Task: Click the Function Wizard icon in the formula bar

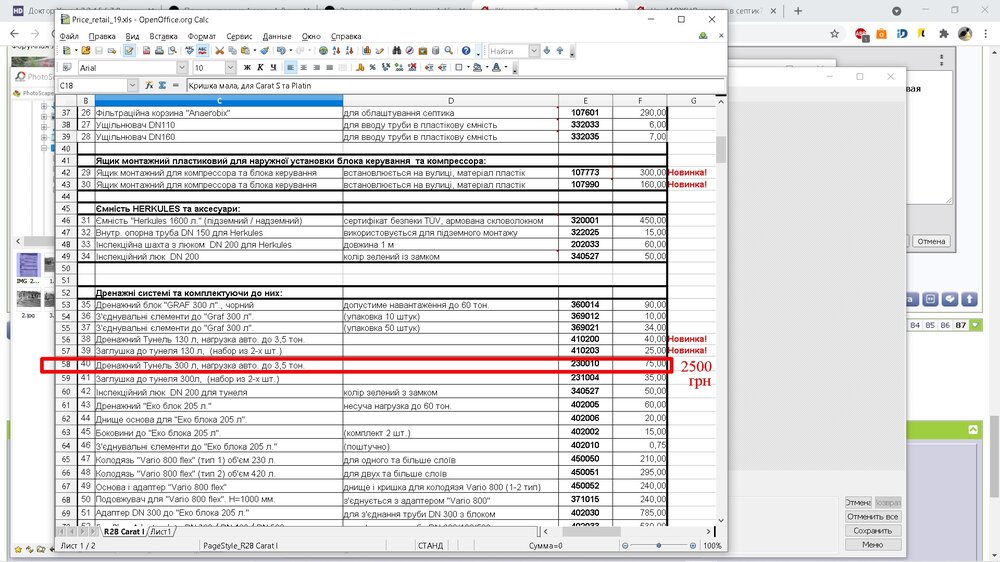Action: click(x=148, y=86)
